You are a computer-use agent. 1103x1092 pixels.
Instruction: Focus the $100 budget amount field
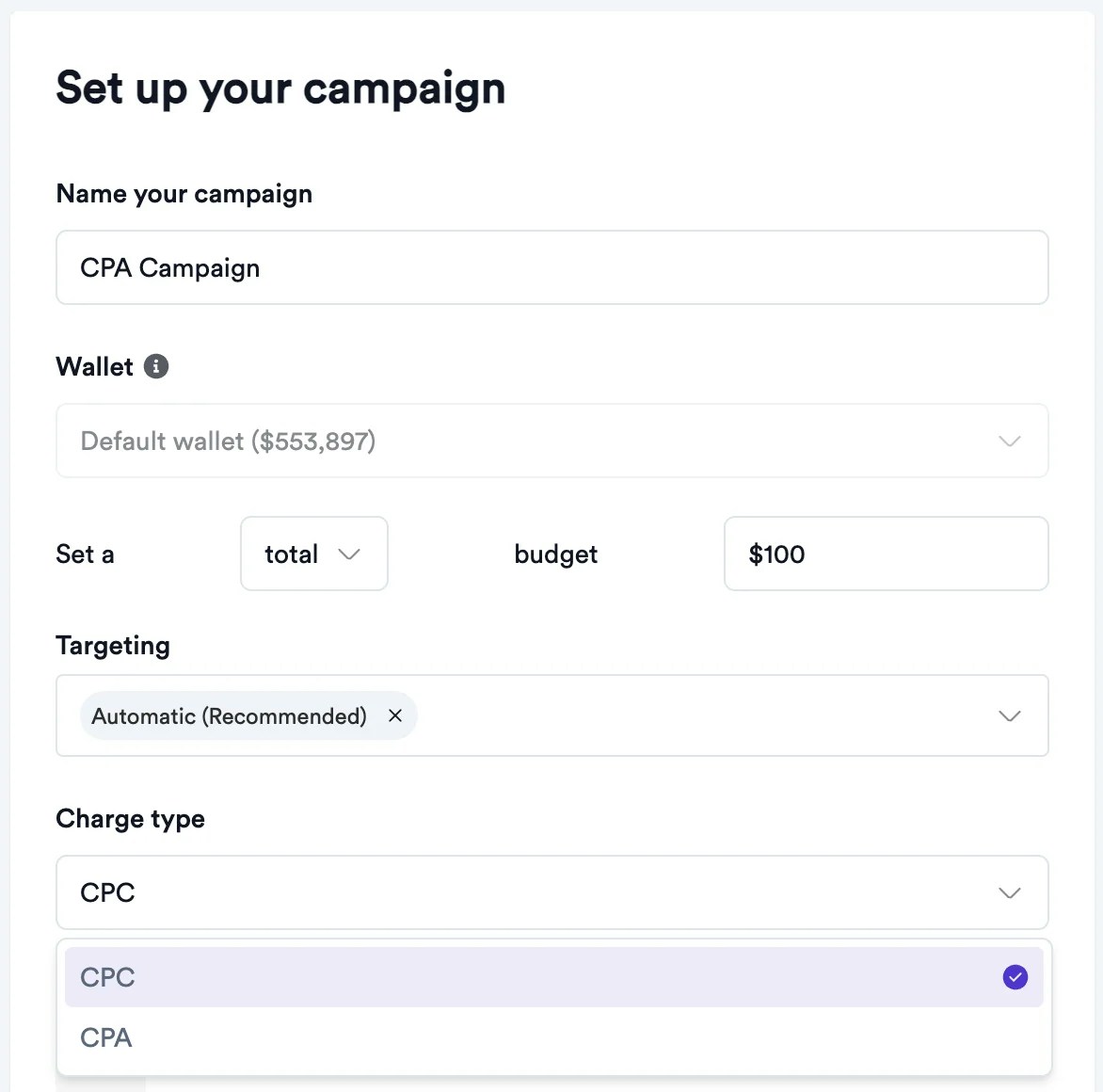[x=885, y=554]
